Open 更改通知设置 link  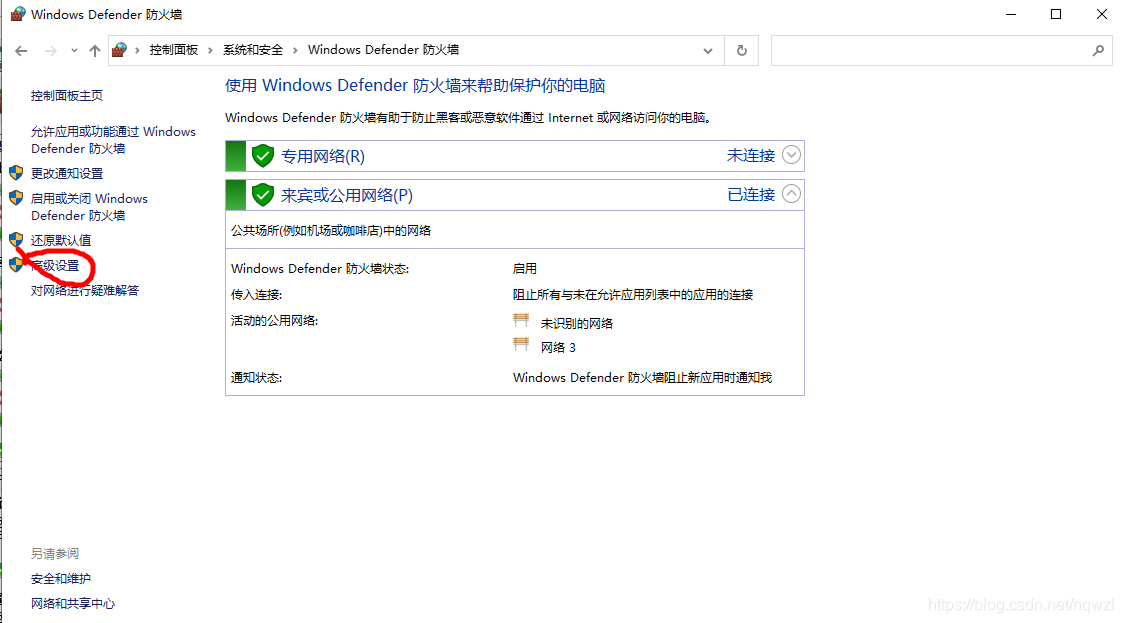point(67,173)
